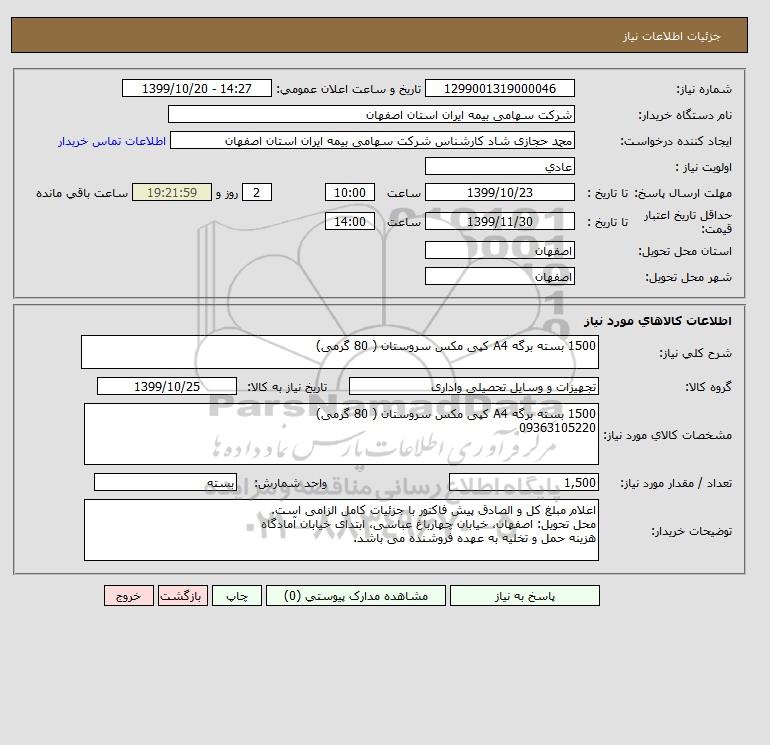Click the شرح کلی نیاز label

[695, 353]
